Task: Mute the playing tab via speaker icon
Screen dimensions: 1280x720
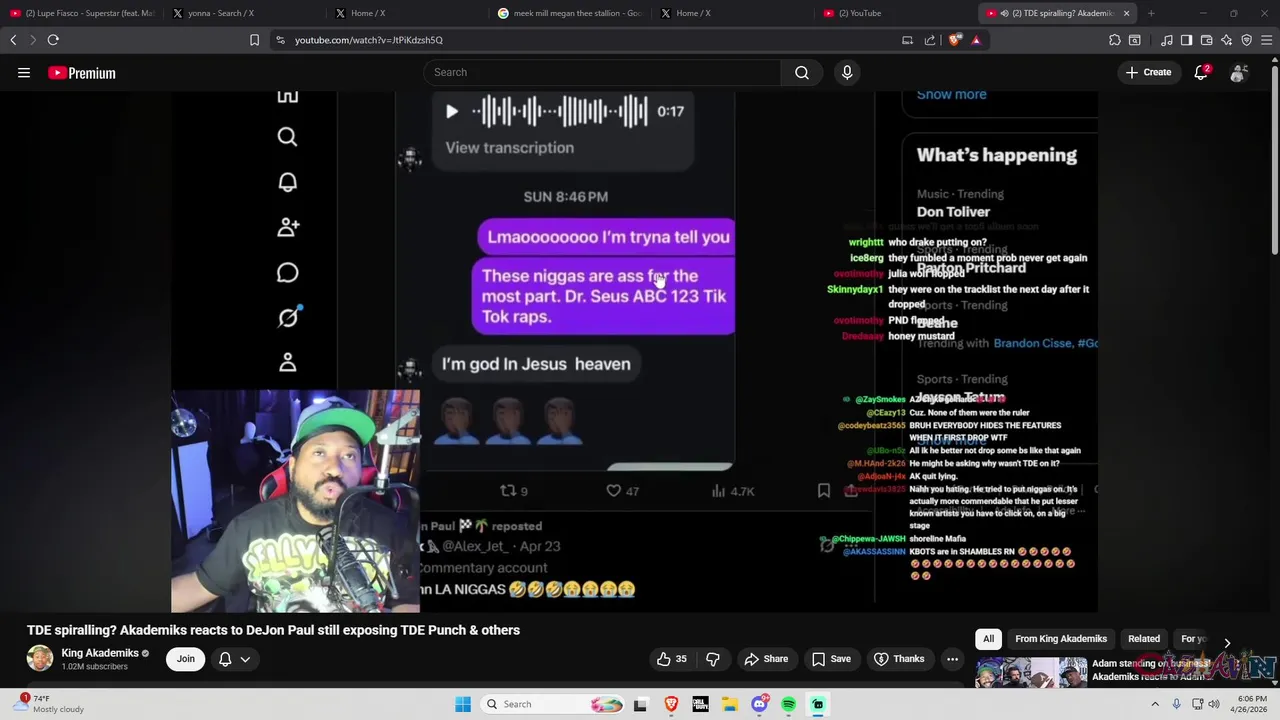Action: pos(1004,13)
